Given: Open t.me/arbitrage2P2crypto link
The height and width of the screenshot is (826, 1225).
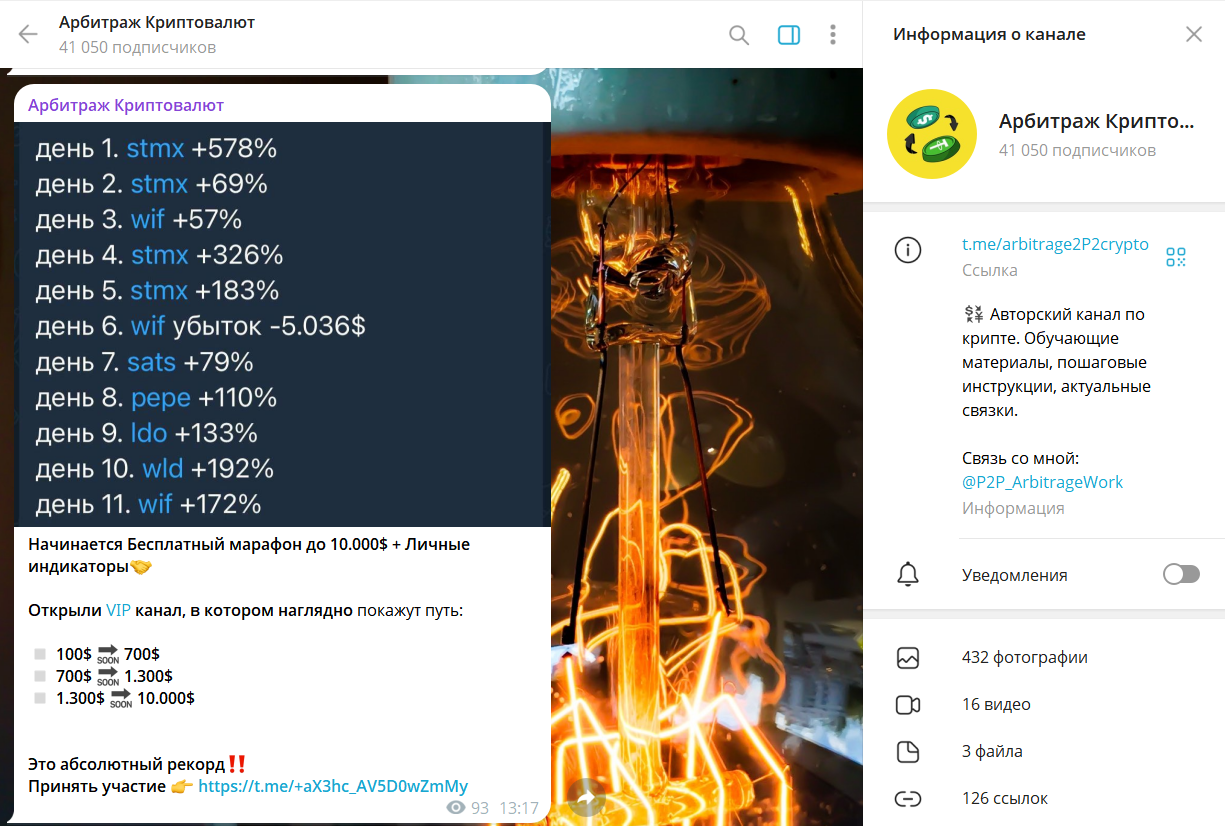Looking at the screenshot, I should tap(1055, 244).
